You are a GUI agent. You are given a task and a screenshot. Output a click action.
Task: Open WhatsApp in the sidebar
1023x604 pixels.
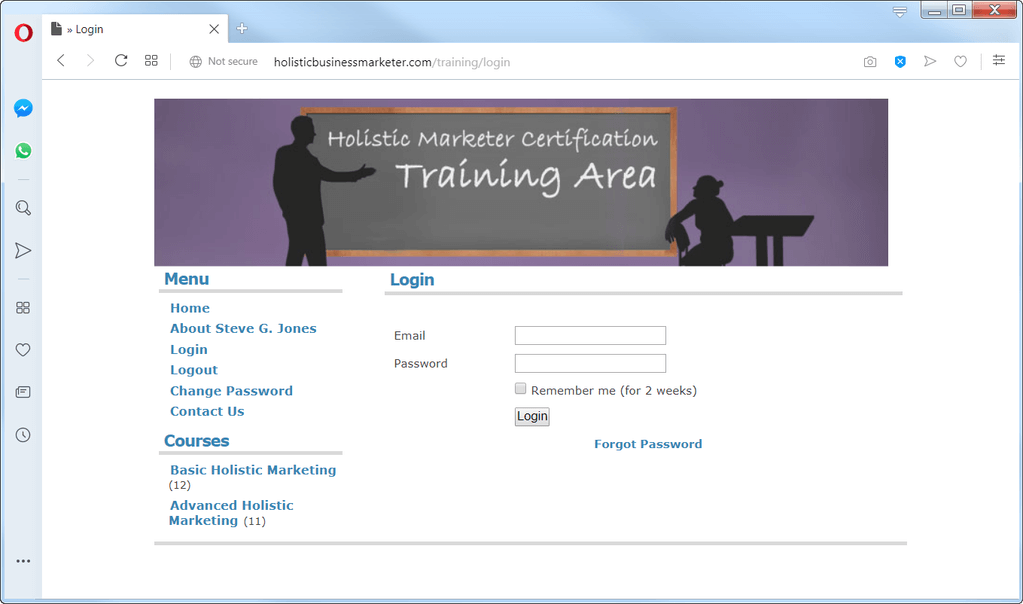[23, 151]
